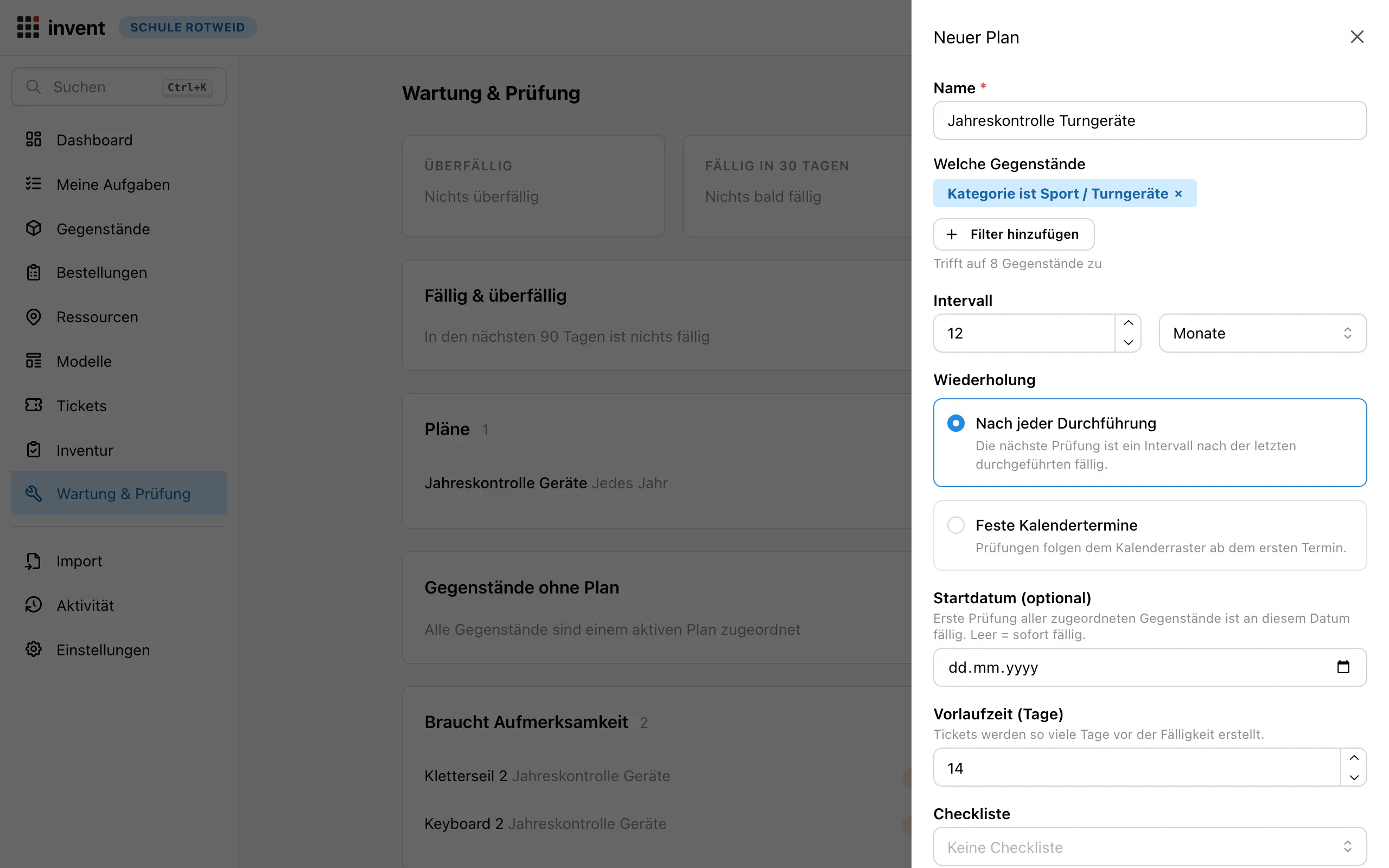Click the Kategorie ist Sport / Turngeräte chip

click(x=1065, y=194)
